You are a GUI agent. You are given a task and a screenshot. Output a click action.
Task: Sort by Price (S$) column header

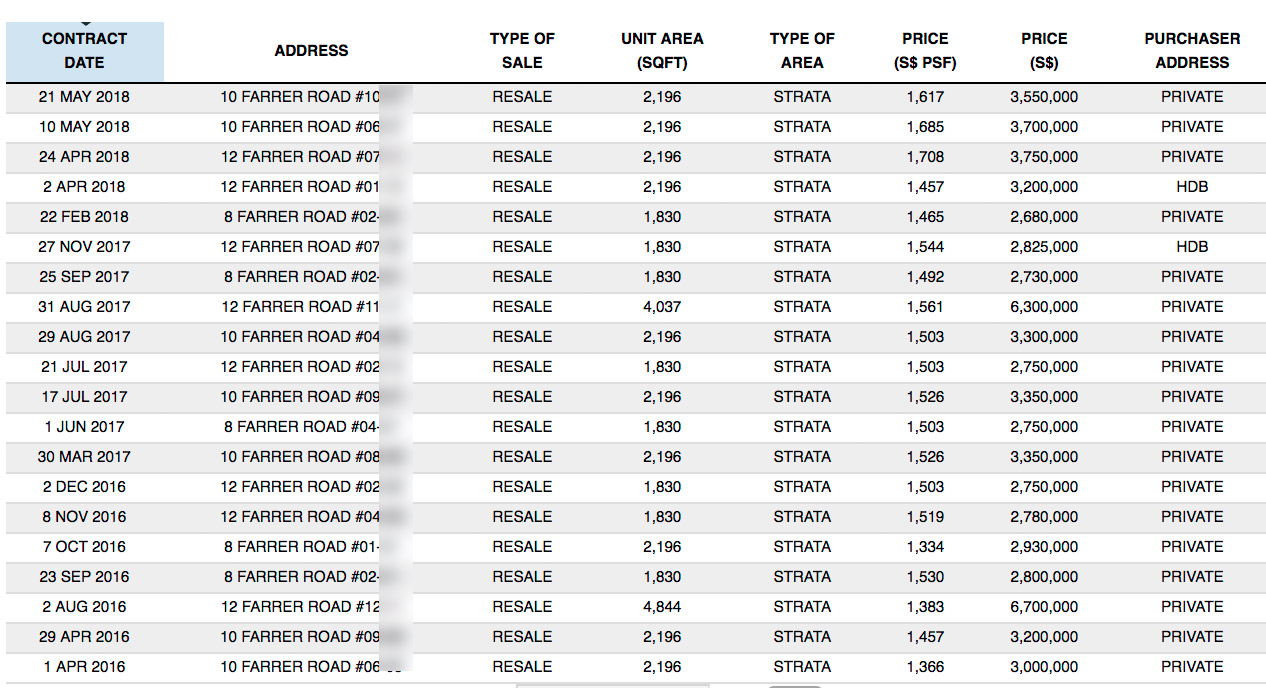click(1044, 51)
